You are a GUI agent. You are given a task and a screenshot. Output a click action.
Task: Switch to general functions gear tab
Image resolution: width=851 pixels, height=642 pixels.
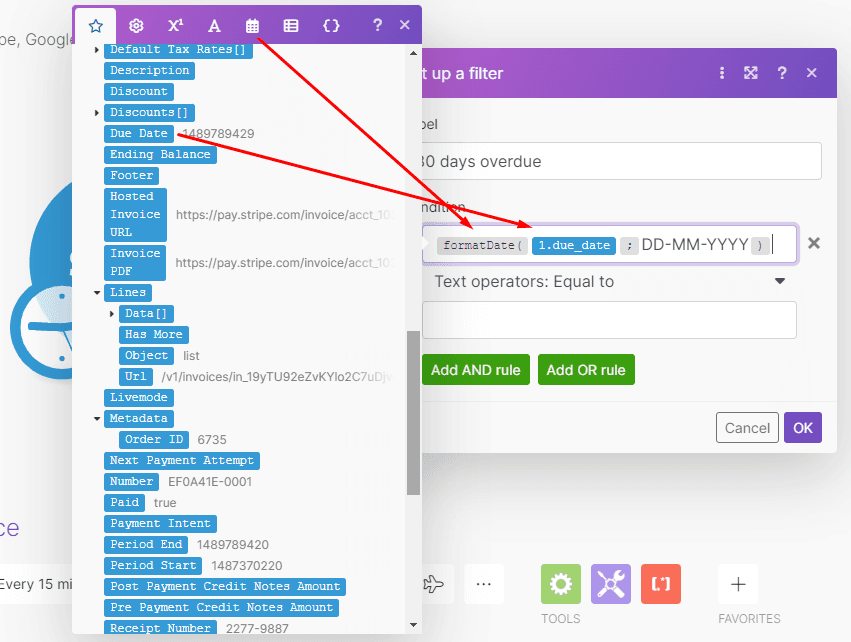(x=136, y=25)
